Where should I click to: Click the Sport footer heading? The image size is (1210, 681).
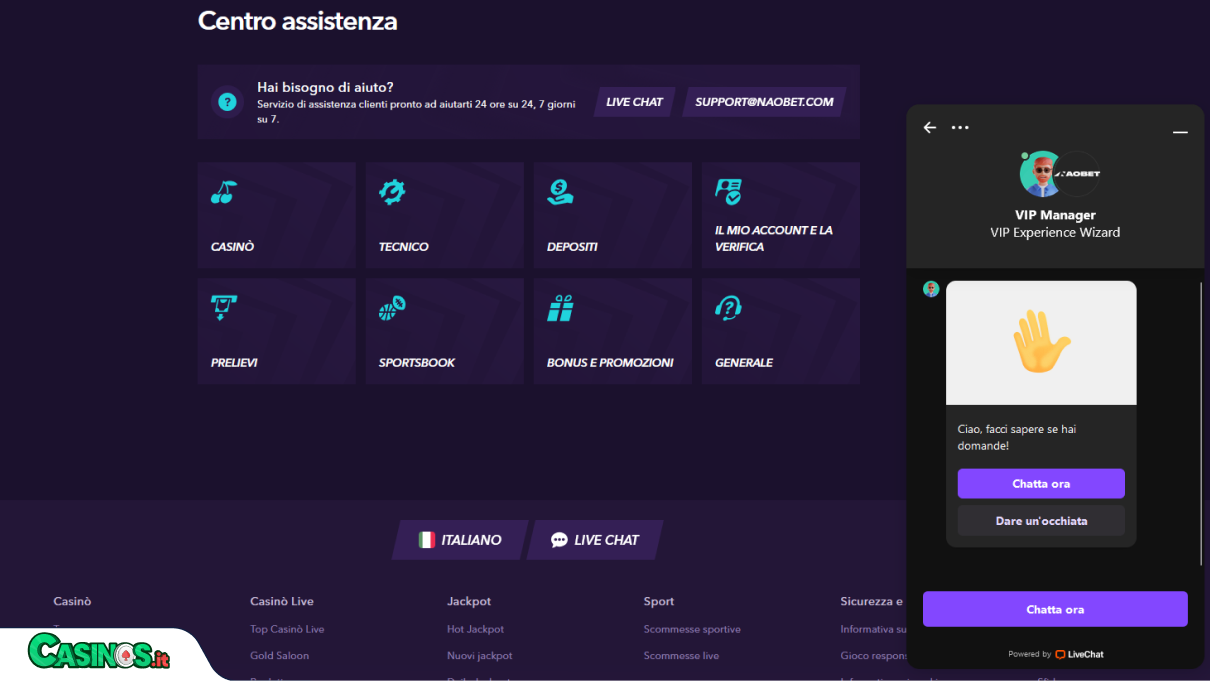point(659,602)
